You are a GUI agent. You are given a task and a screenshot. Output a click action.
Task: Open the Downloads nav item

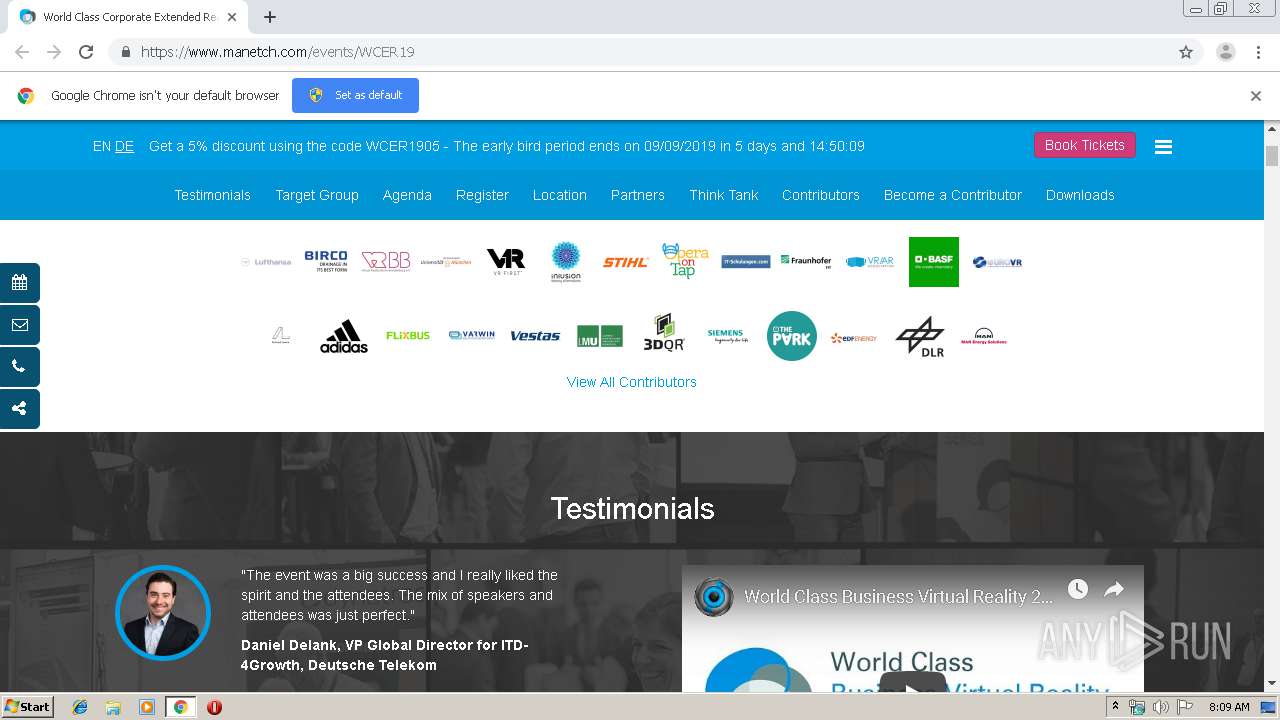pyautogui.click(x=1080, y=195)
